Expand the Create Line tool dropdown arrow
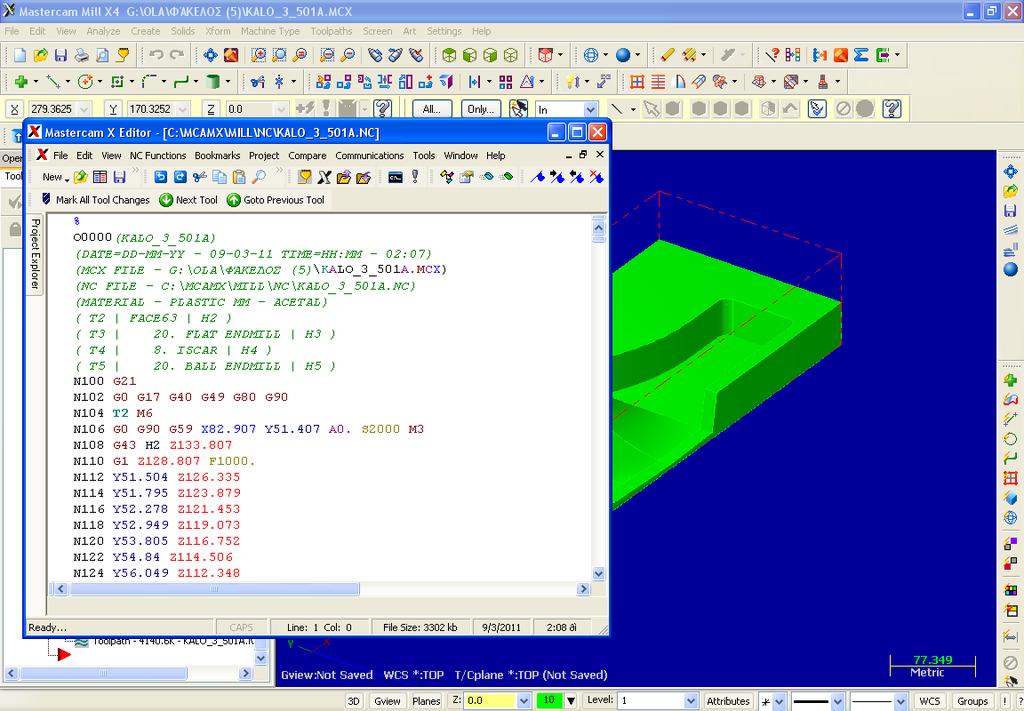 tap(67, 82)
